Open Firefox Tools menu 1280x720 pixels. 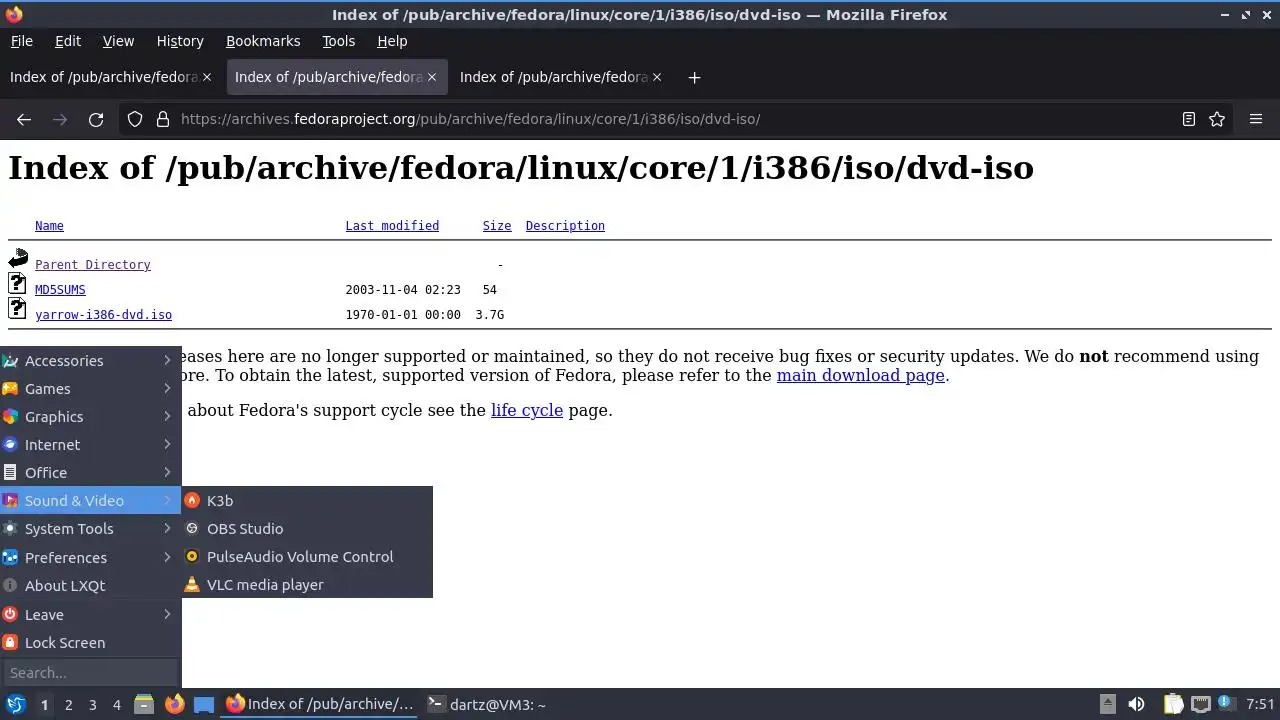[339, 41]
